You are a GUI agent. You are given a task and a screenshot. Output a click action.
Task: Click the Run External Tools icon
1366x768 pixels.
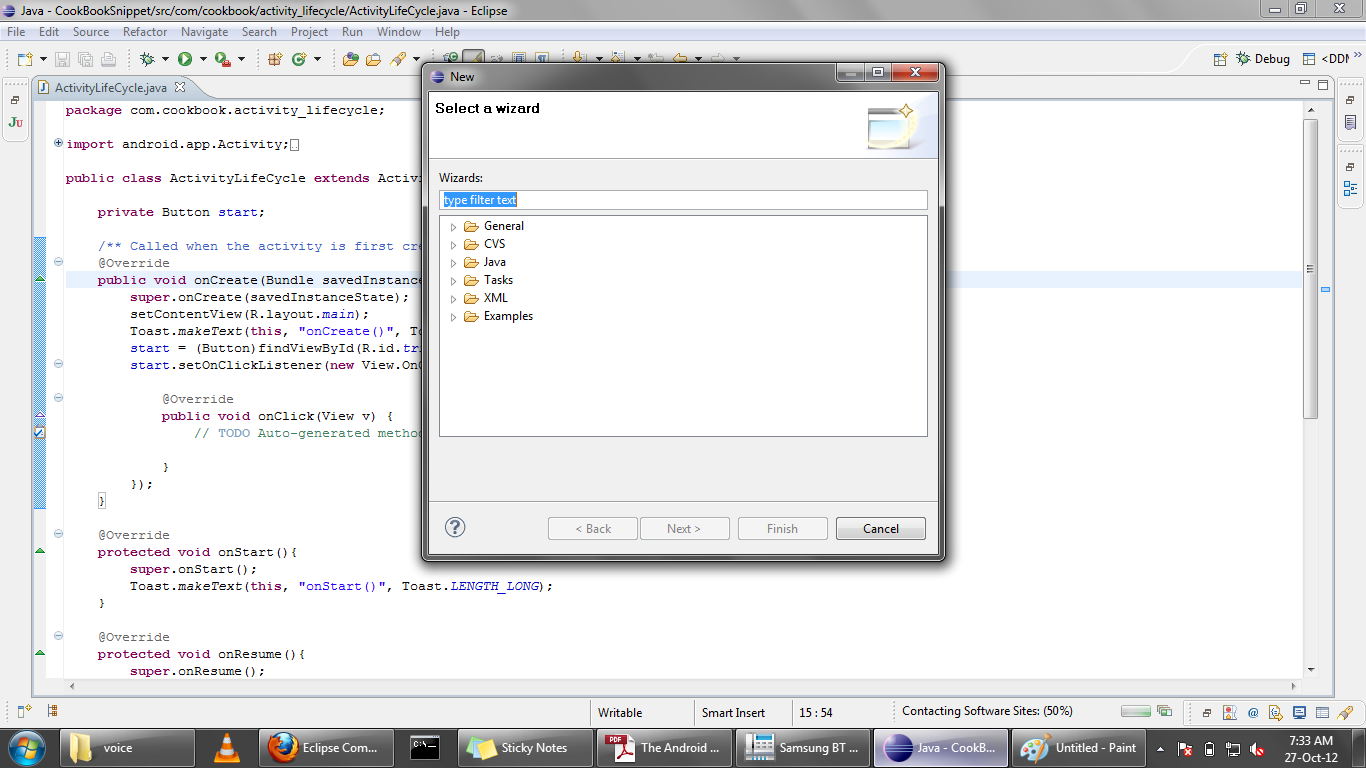pos(223,59)
